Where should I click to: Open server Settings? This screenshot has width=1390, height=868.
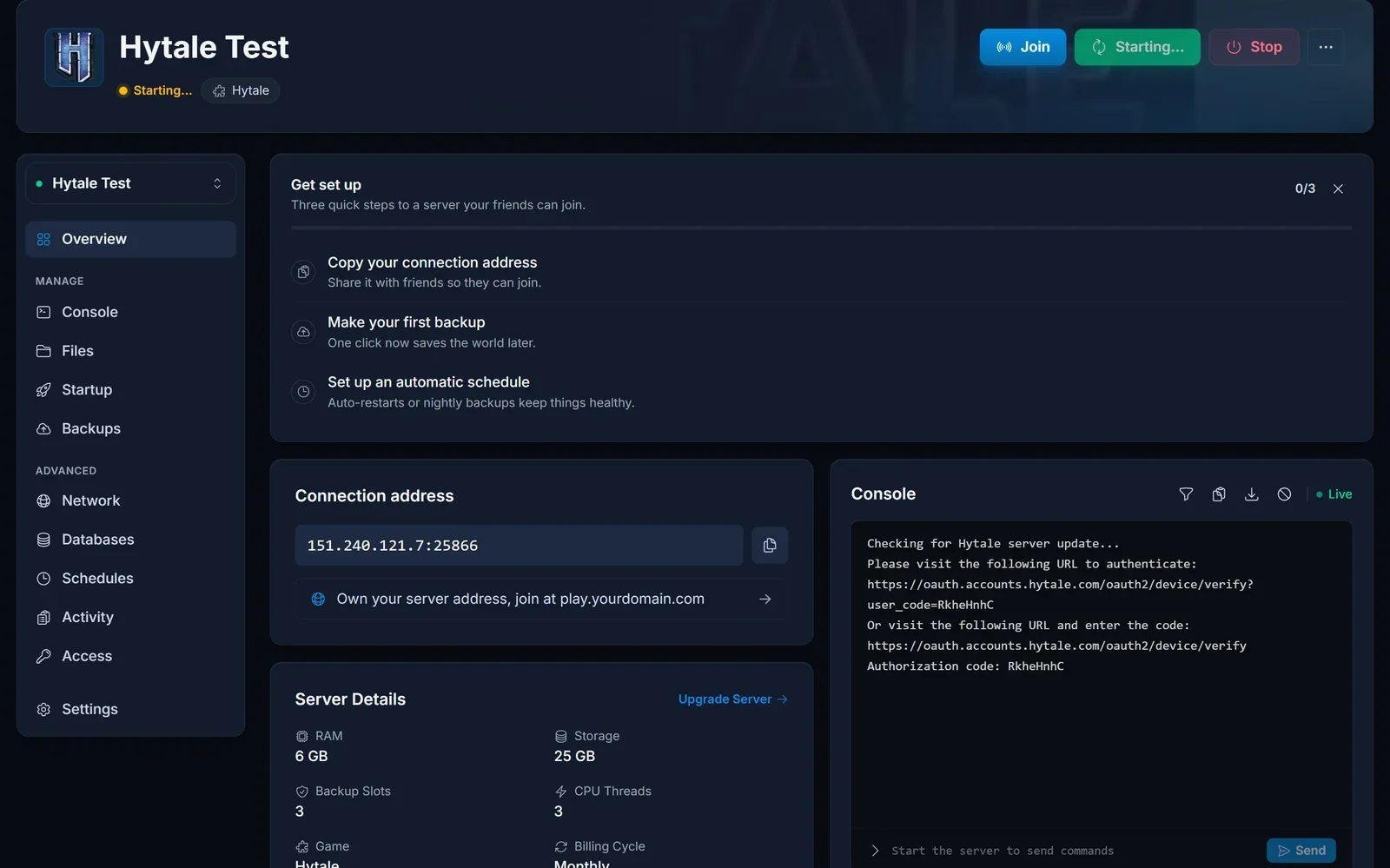pyautogui.click(x=130, y=709)
